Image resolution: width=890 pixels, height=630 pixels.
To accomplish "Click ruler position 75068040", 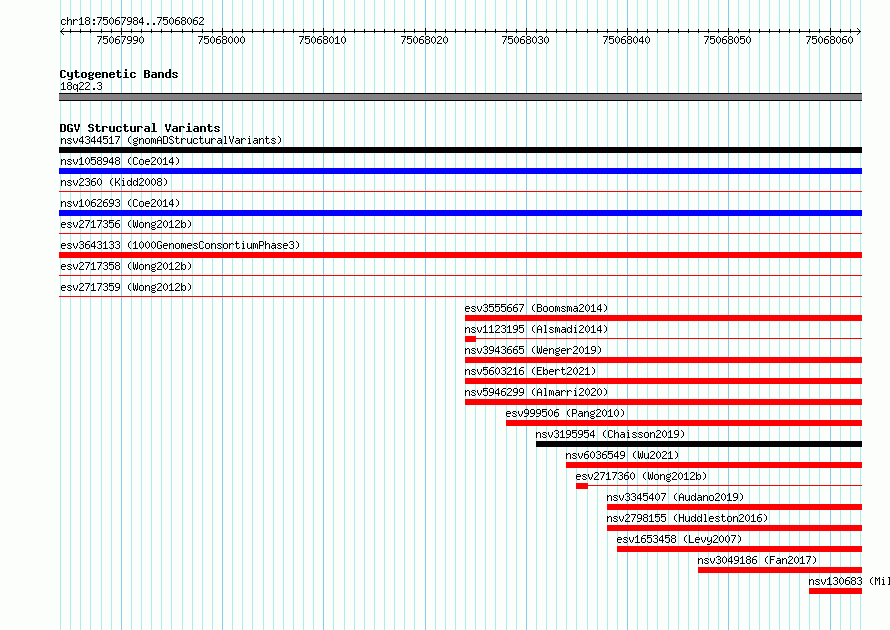I will pos(627,40).
